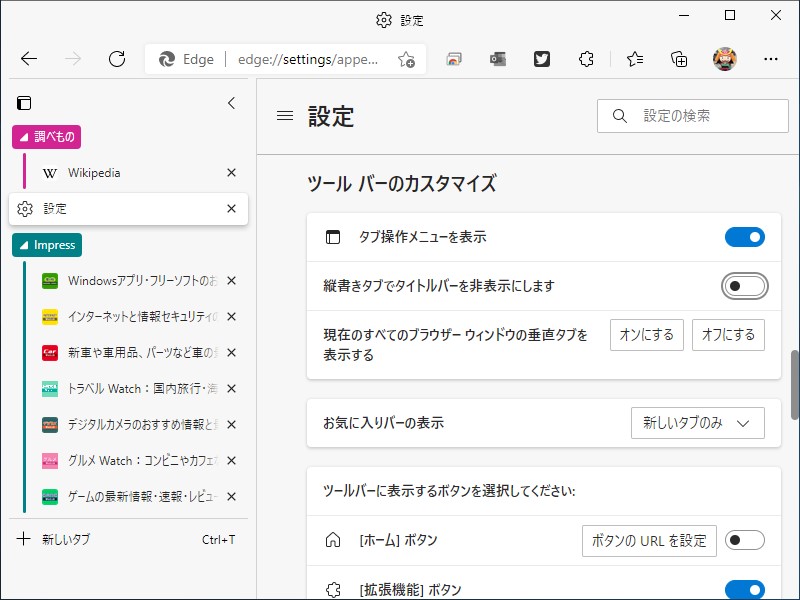The width and height of the screenshot is (800, 600).
Task: Click the settings hamburger menu icon
Action: (x=284, y=115)
